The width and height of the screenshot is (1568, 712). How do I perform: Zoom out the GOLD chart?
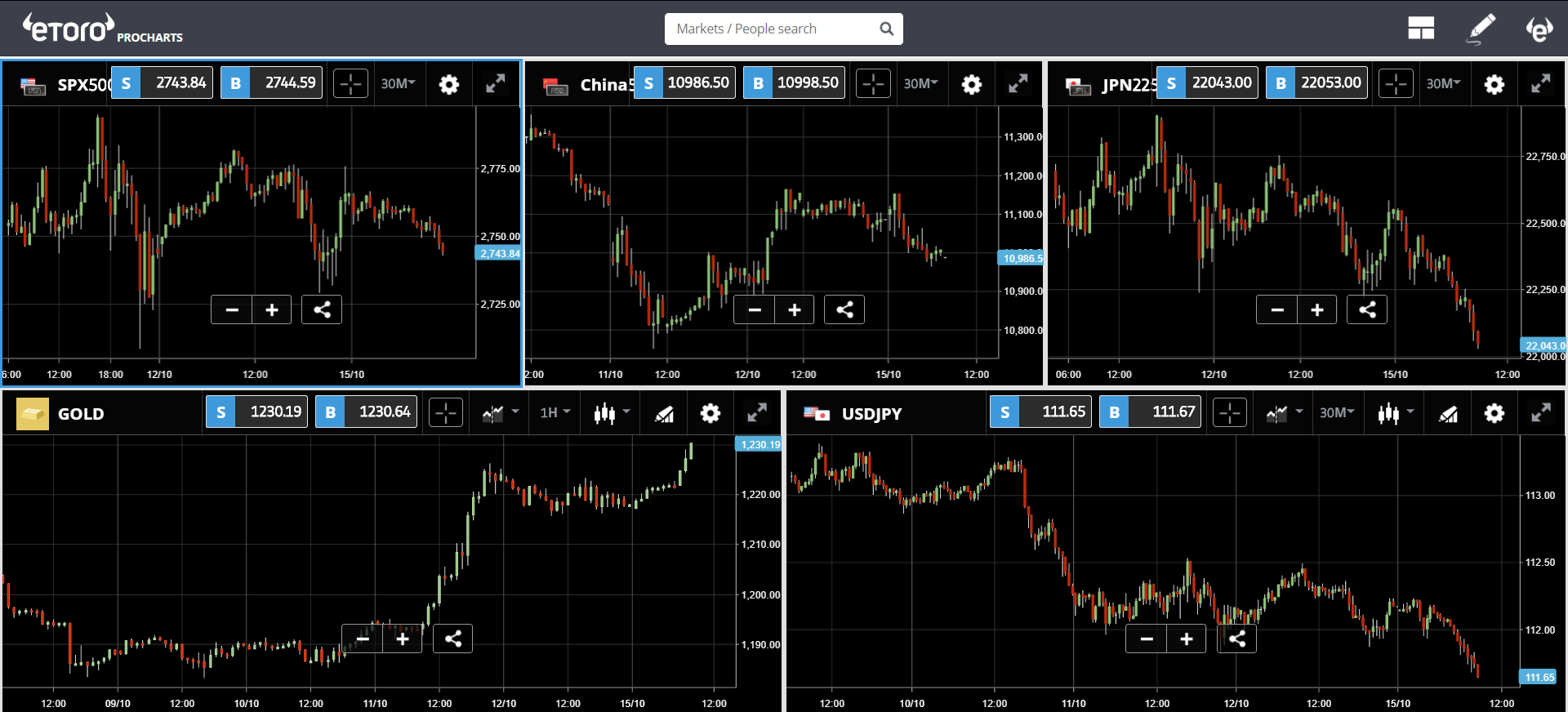[363, 639]
